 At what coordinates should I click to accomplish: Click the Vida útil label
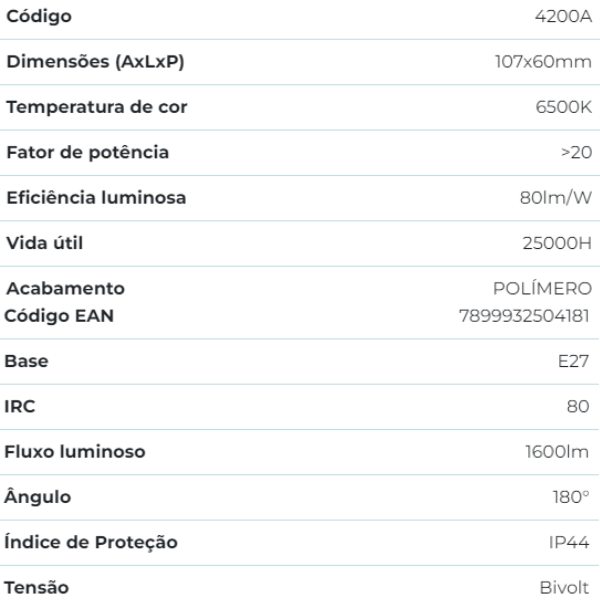pos(46,243)
